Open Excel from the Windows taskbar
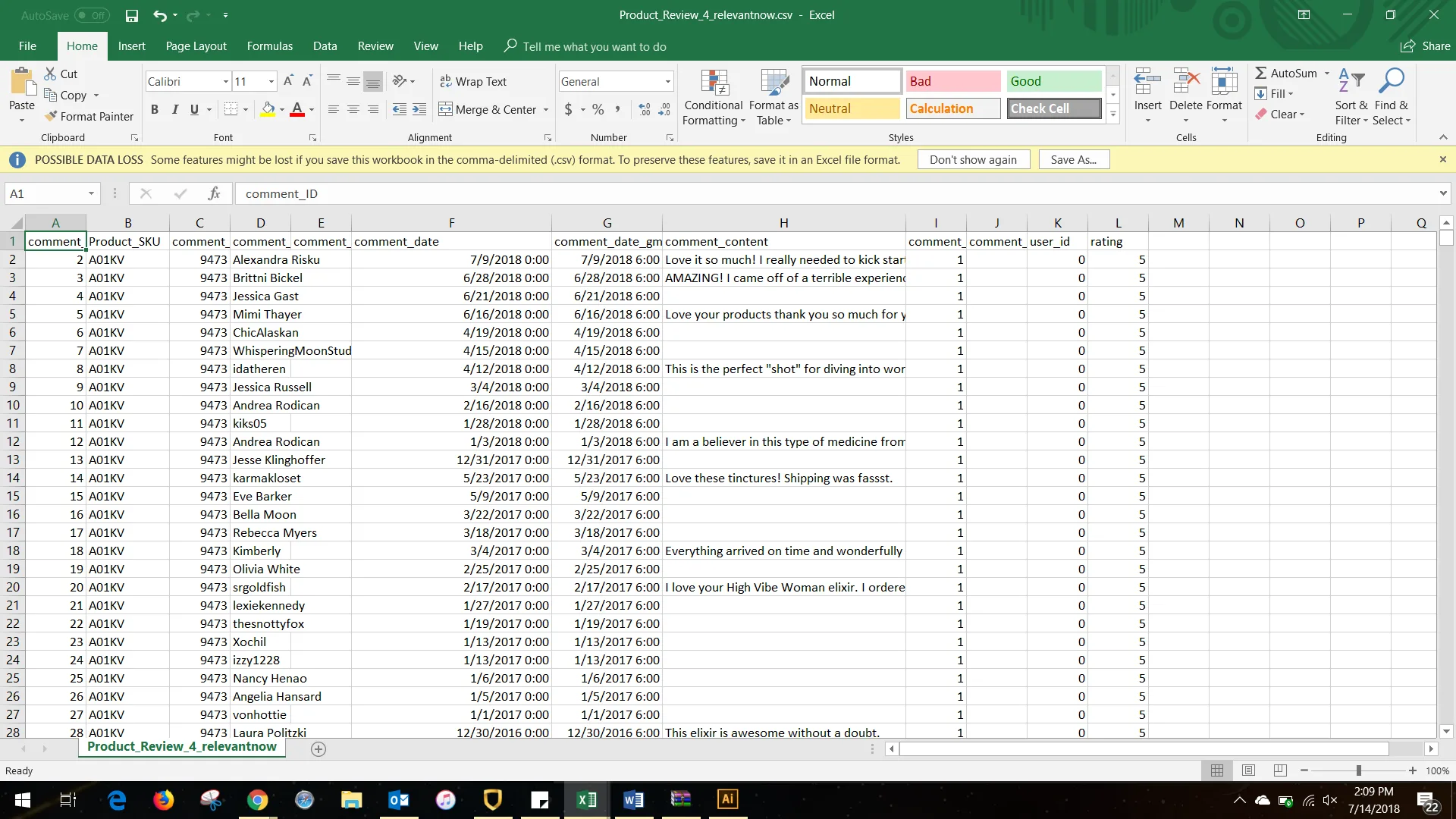1456x819 pixels. (586, 799)
